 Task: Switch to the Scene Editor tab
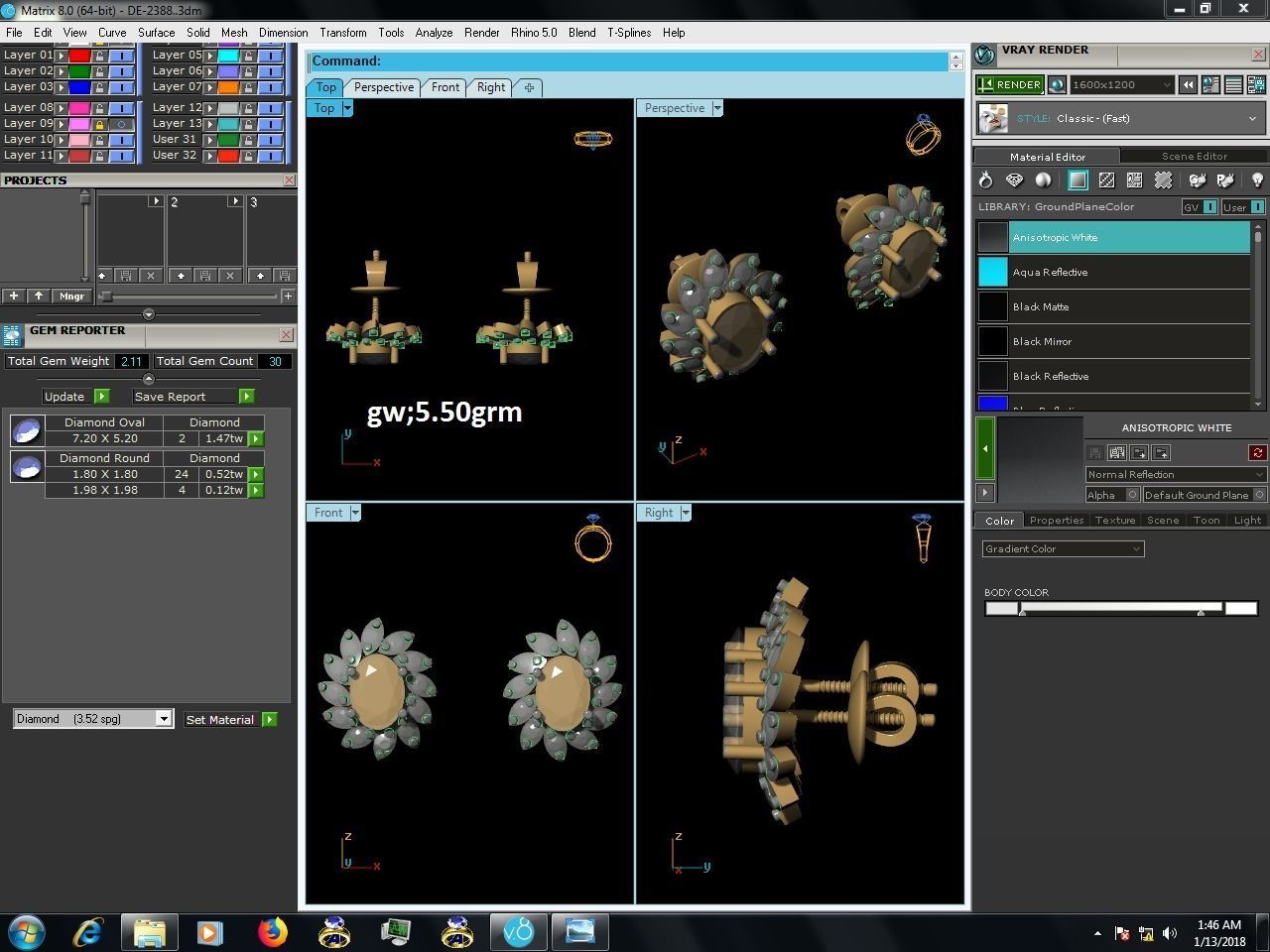1194,156
